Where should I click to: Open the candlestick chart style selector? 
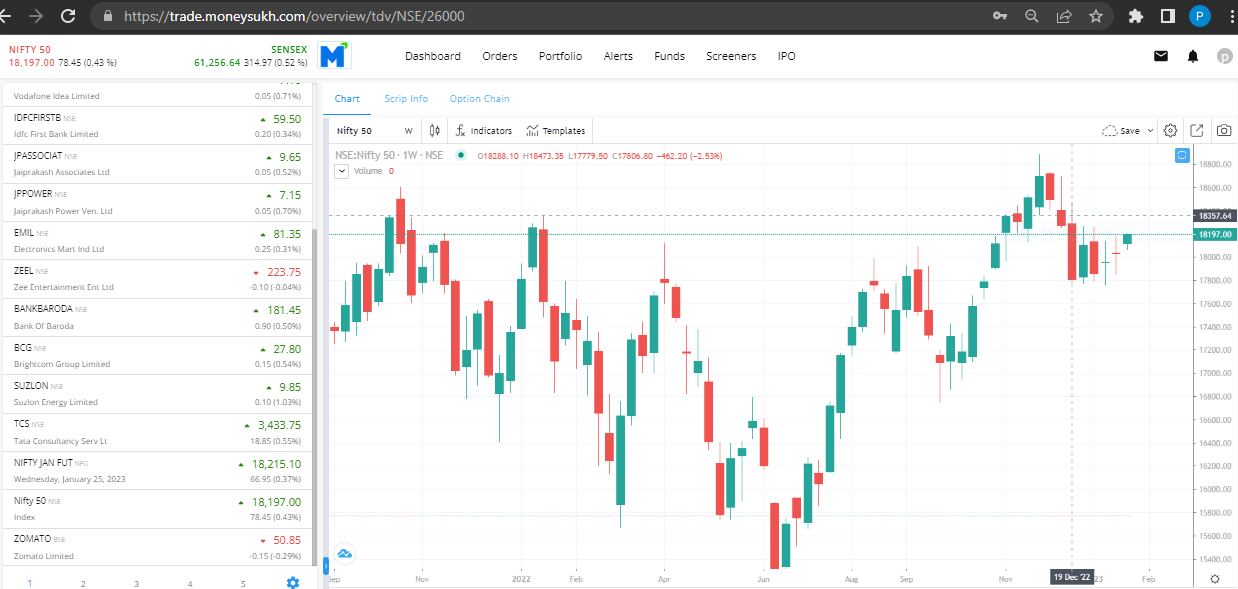pyautogui.click(x=434, y=131)
